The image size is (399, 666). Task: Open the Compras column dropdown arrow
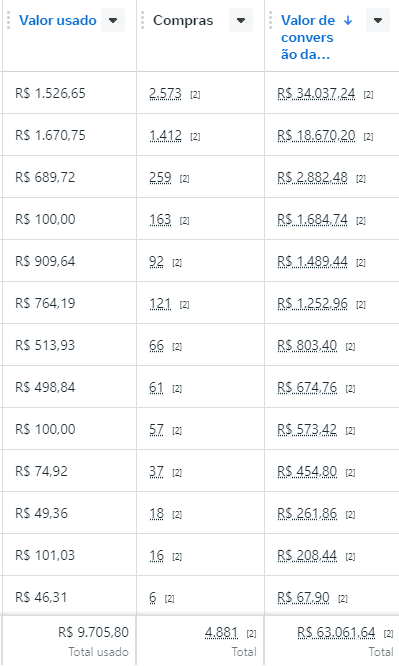241,20
